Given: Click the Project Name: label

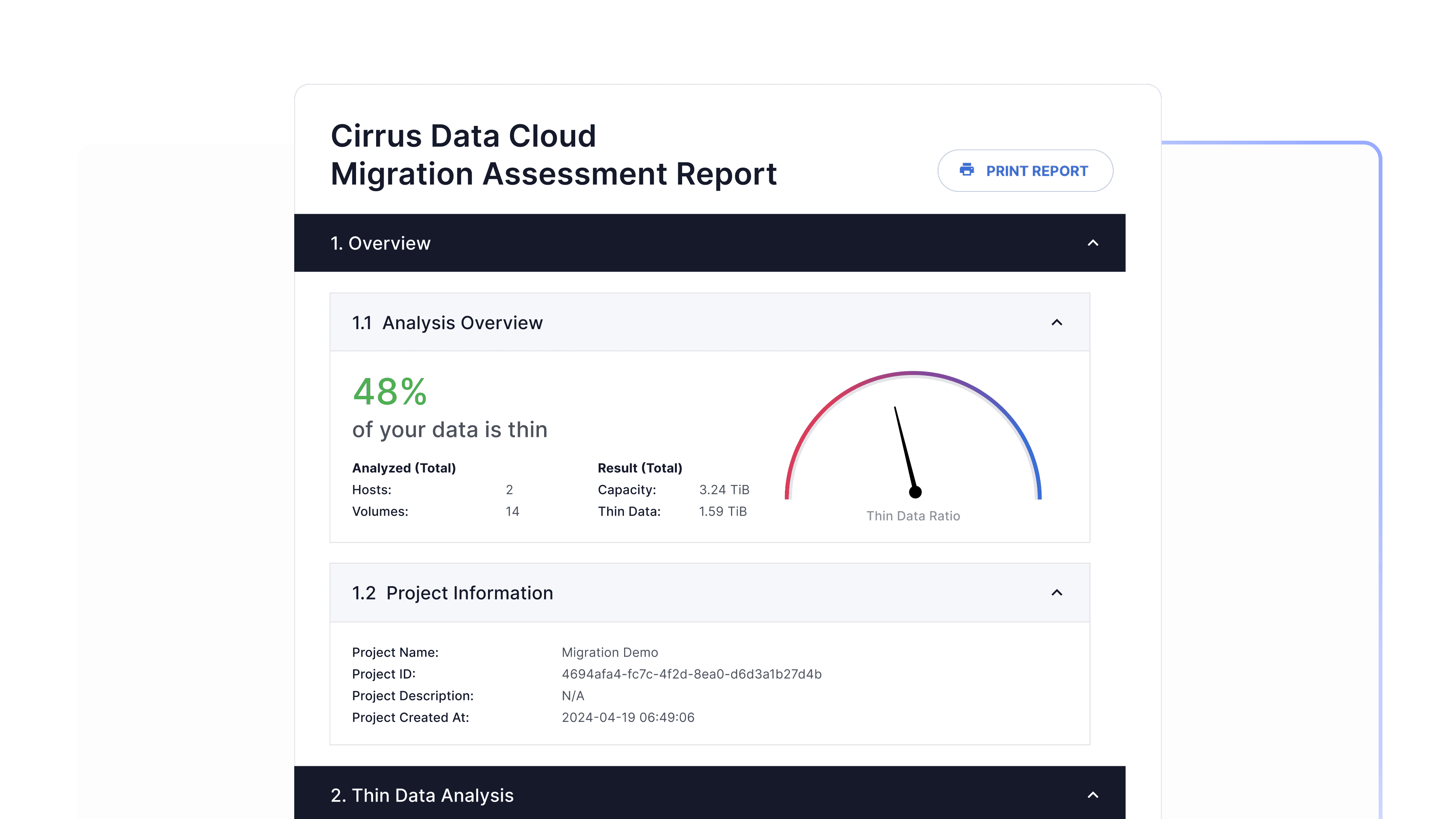Looking at the screenshot, I should [x=395, y=653].
